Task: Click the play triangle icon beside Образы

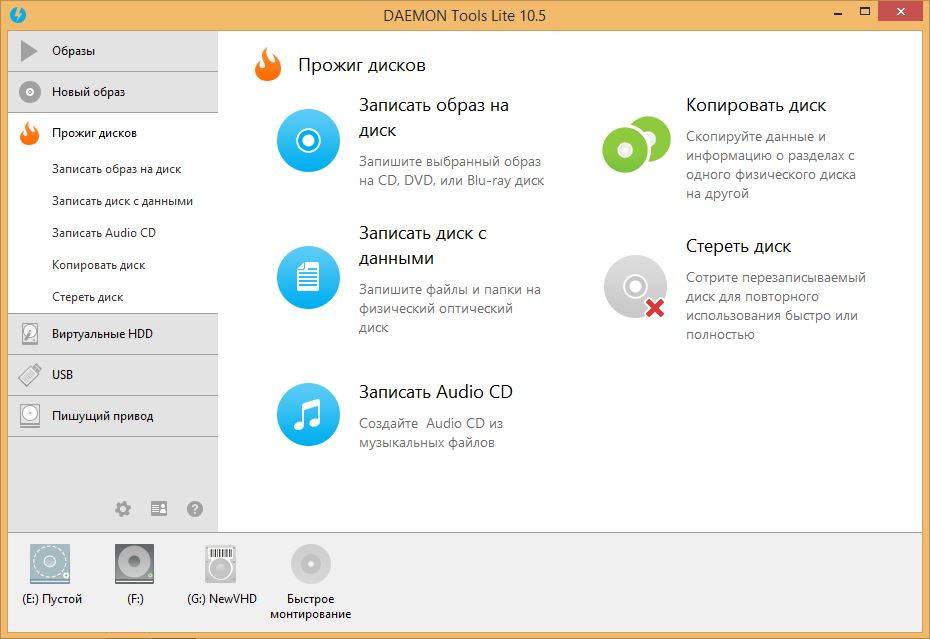Action: 28,51
